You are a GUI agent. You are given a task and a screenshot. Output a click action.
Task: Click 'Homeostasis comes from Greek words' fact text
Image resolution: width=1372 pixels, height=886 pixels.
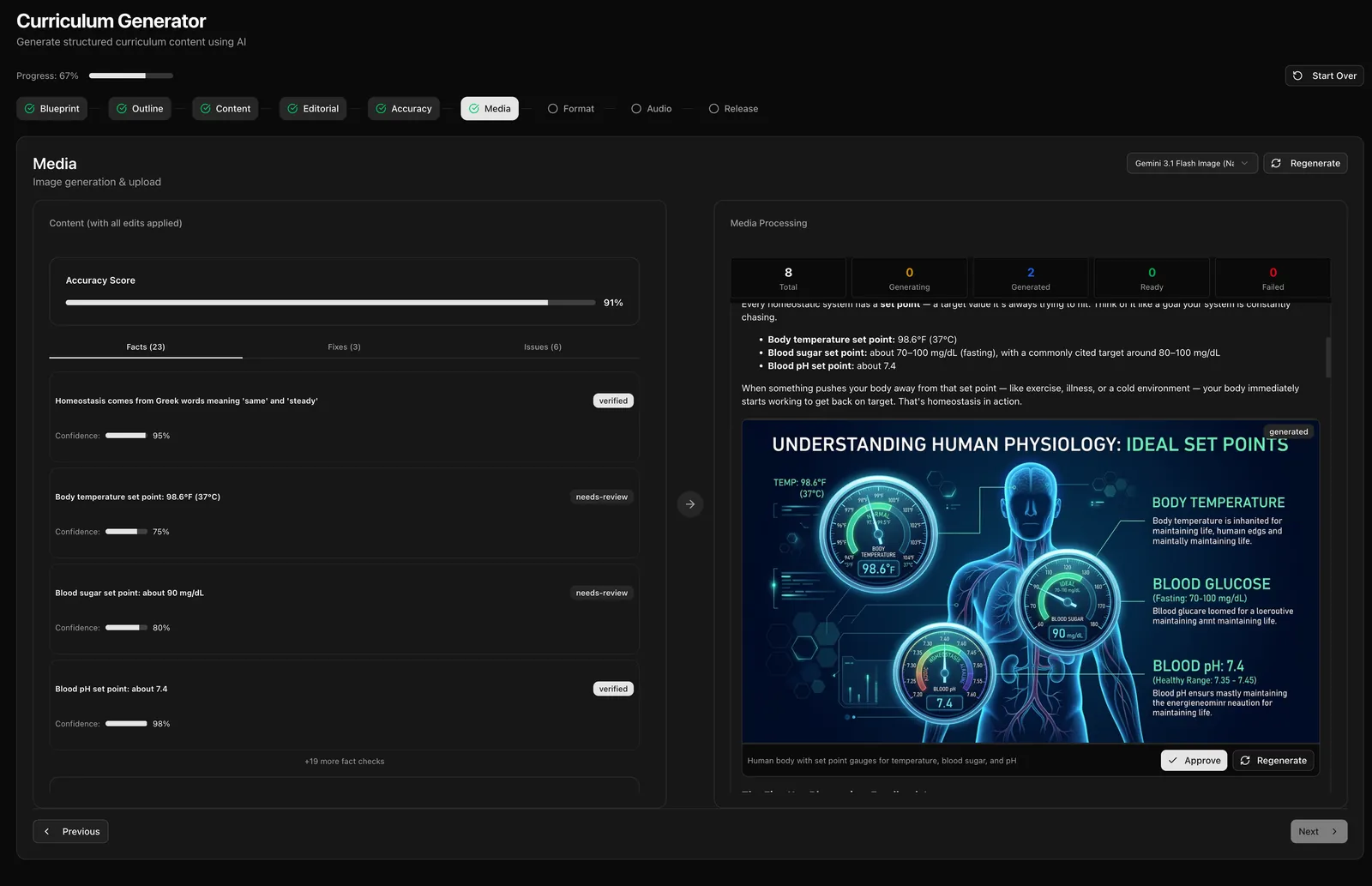click(186, 401)
